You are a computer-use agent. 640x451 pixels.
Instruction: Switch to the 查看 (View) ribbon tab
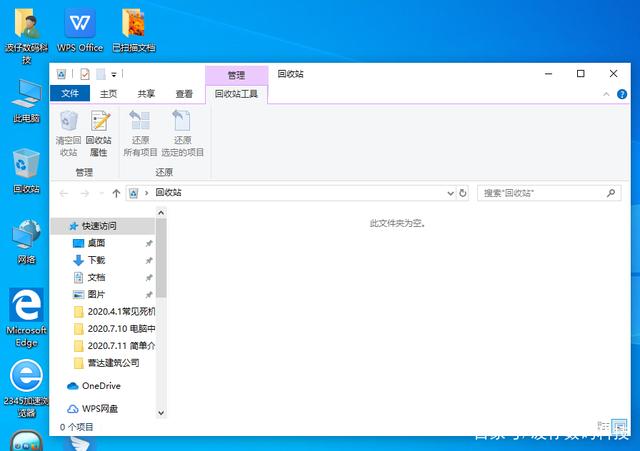(x=184, y=94)
